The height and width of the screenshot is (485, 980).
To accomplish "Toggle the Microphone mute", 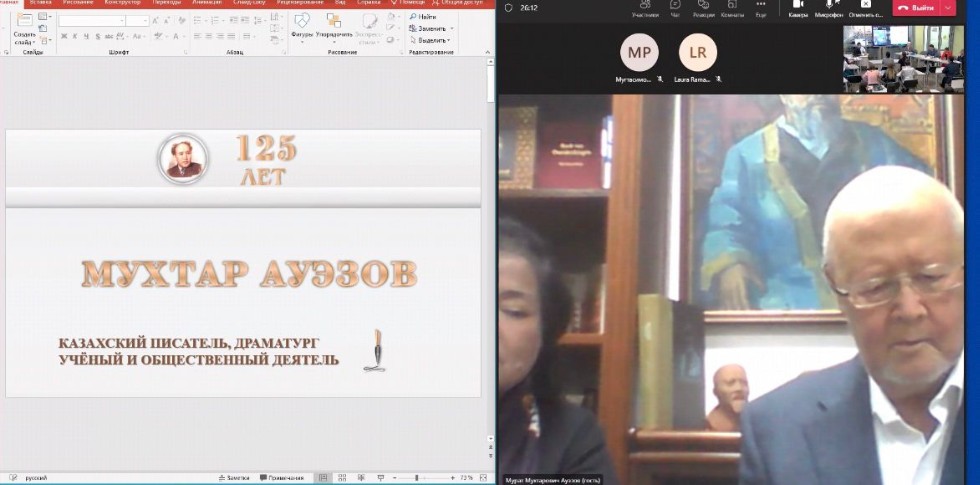I will [828, 8].
